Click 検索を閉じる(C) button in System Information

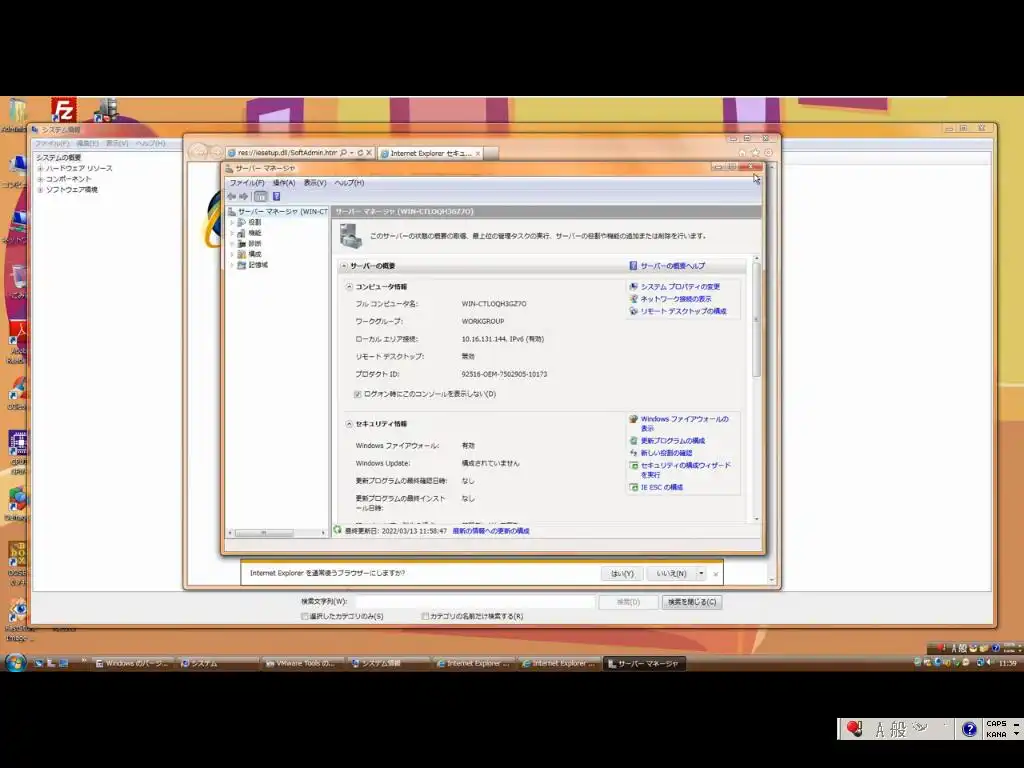tap(692, 602)
